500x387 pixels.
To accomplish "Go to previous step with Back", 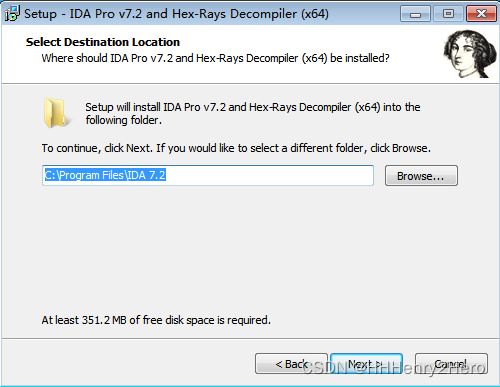I will 291,364.
